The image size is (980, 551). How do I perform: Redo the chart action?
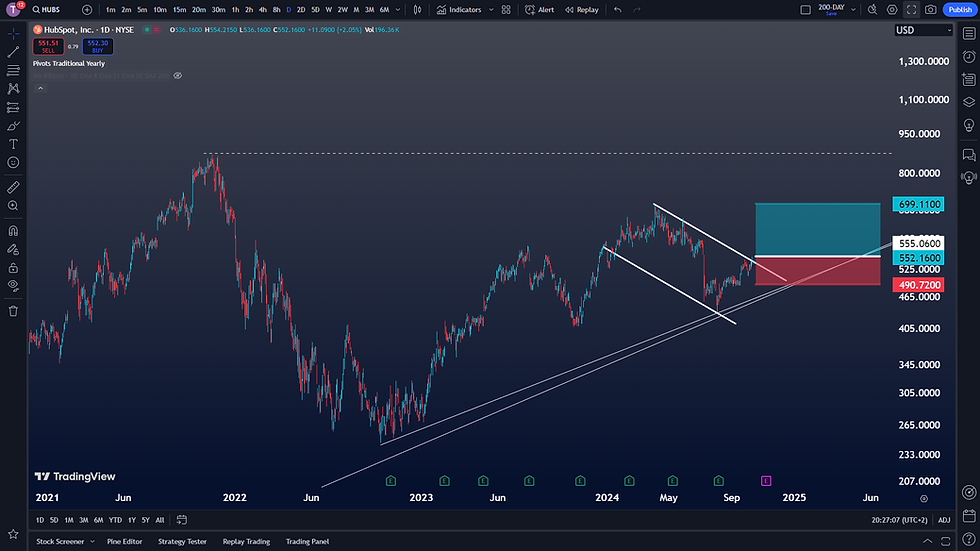tap(637, 9)
